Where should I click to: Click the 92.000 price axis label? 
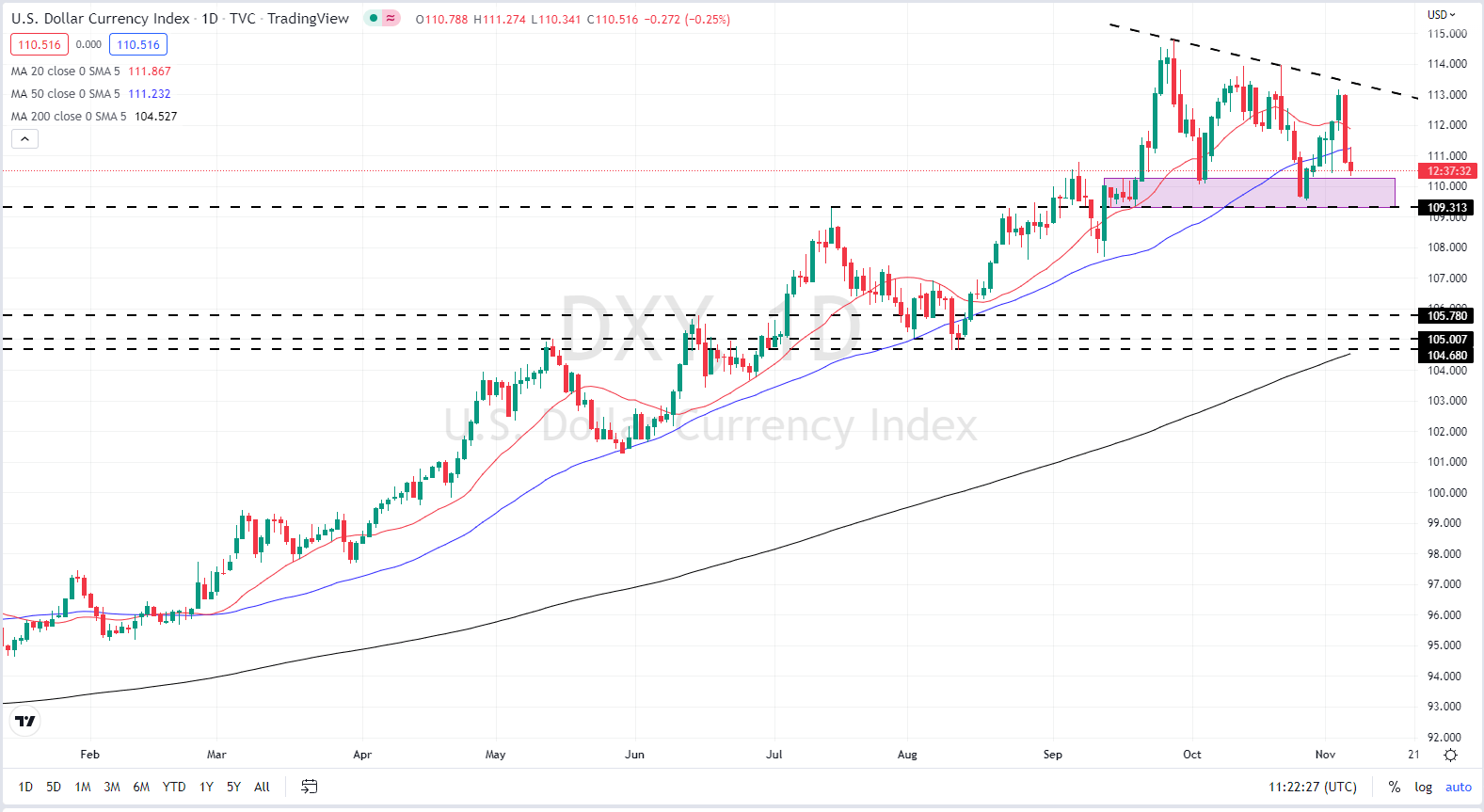1444,738
